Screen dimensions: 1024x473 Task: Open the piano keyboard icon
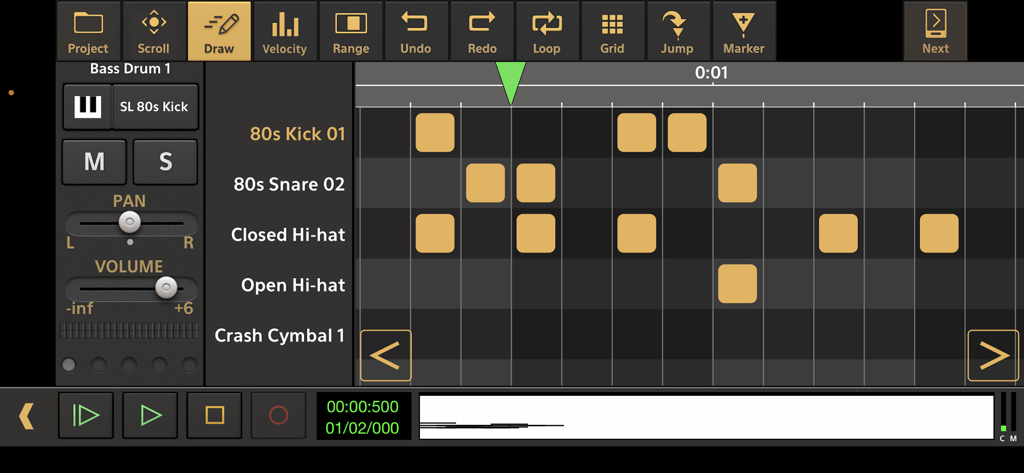[88, 106]
